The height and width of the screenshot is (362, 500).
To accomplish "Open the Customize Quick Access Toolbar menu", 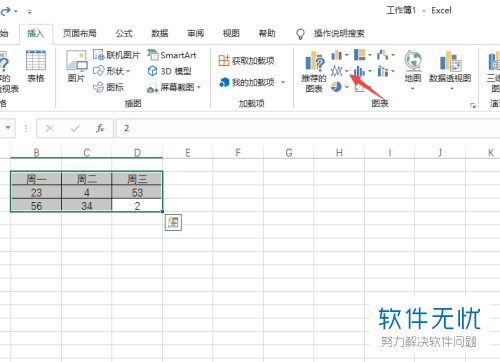I will (30, 12).
